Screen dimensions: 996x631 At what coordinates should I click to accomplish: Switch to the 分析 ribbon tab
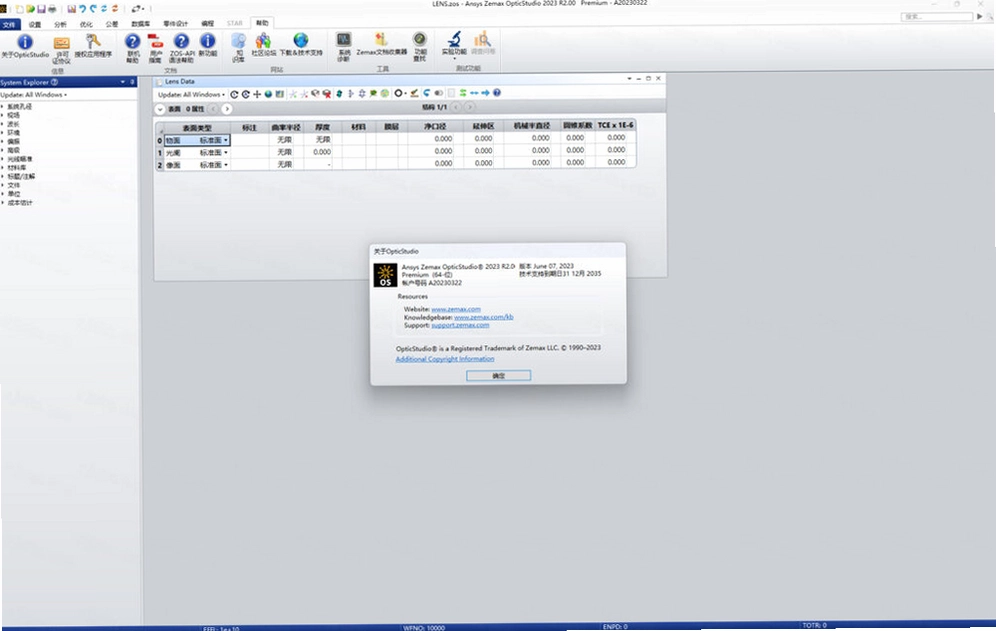tap(60, 25)
